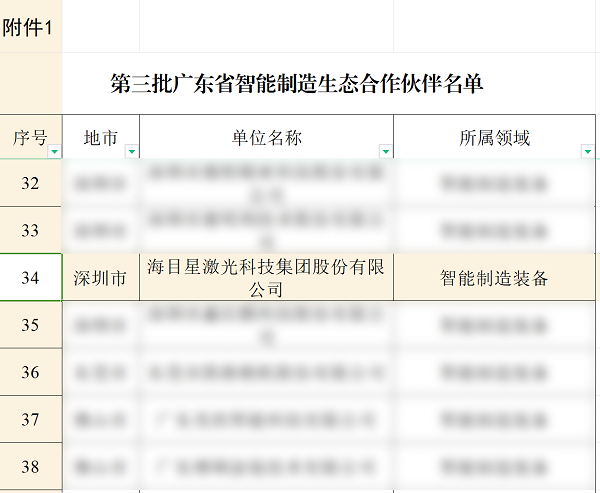
Task: Select the 附件1 cell
Action: point(30,27)
